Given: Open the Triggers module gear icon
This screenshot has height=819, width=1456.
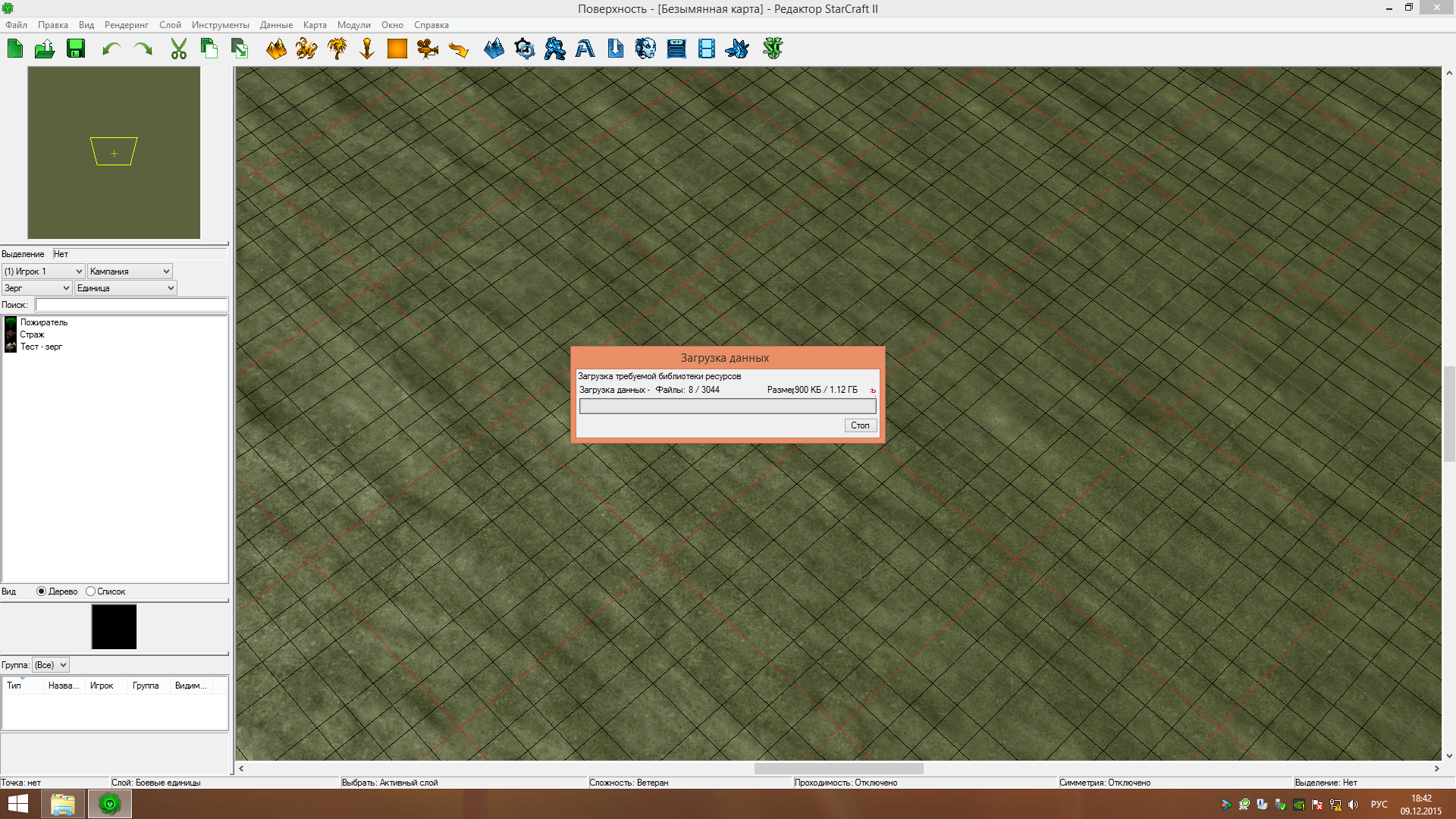Looking at the screenshot, I should pos(524,49).
